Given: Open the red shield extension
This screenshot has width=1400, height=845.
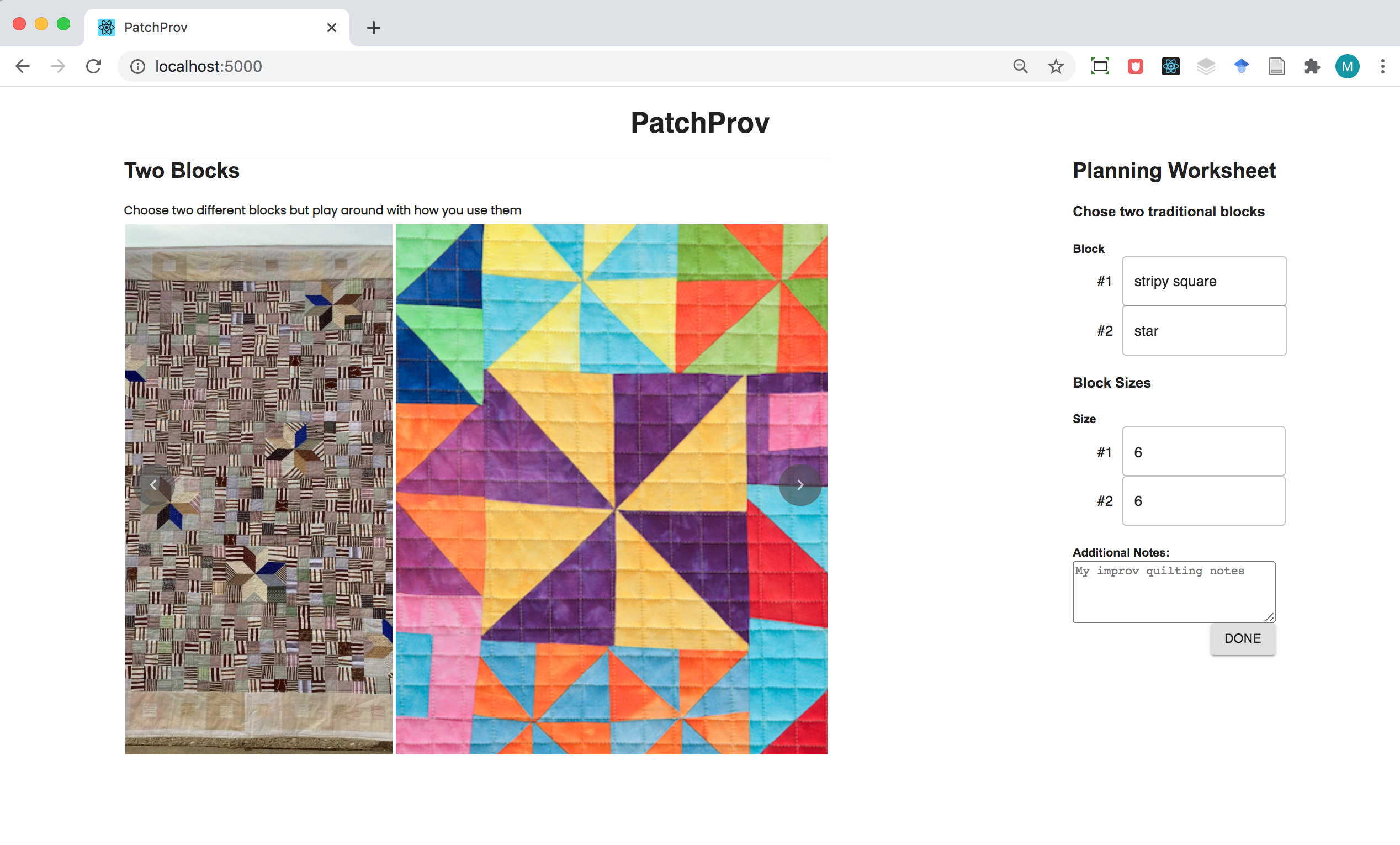Looking at the screenshot, I should point(1135,66).
